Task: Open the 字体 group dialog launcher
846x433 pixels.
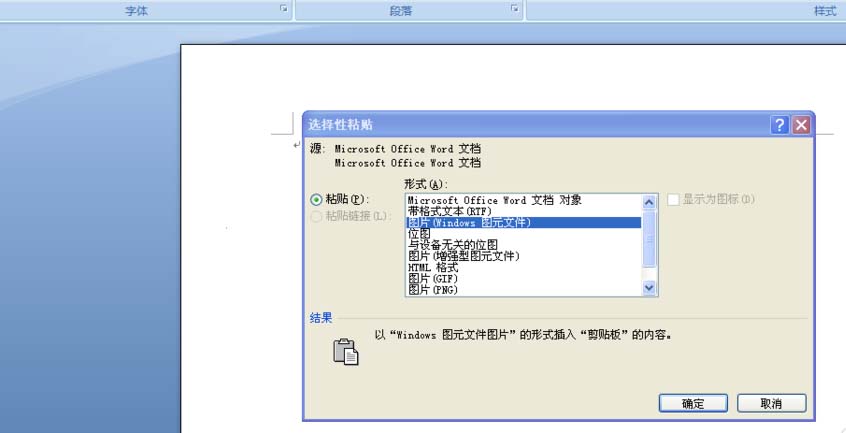Action: coord(284,8)
